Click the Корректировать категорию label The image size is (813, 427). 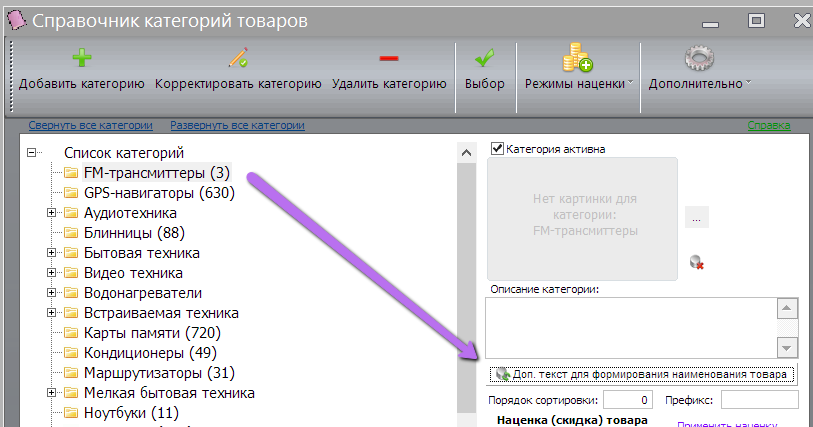pyautogui.click(x=238, y=83)
